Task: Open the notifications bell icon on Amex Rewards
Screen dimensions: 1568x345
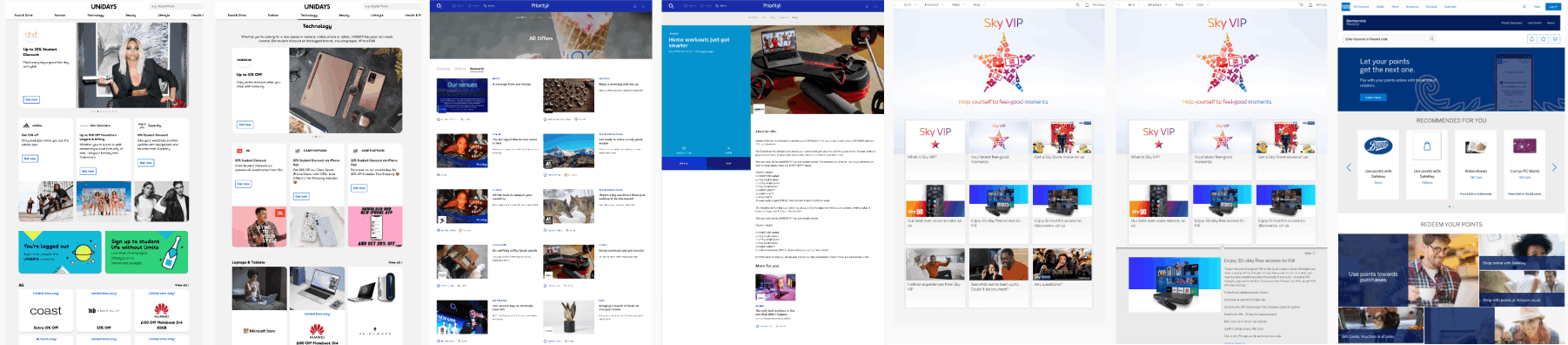Action: (x=1531, y=38)
